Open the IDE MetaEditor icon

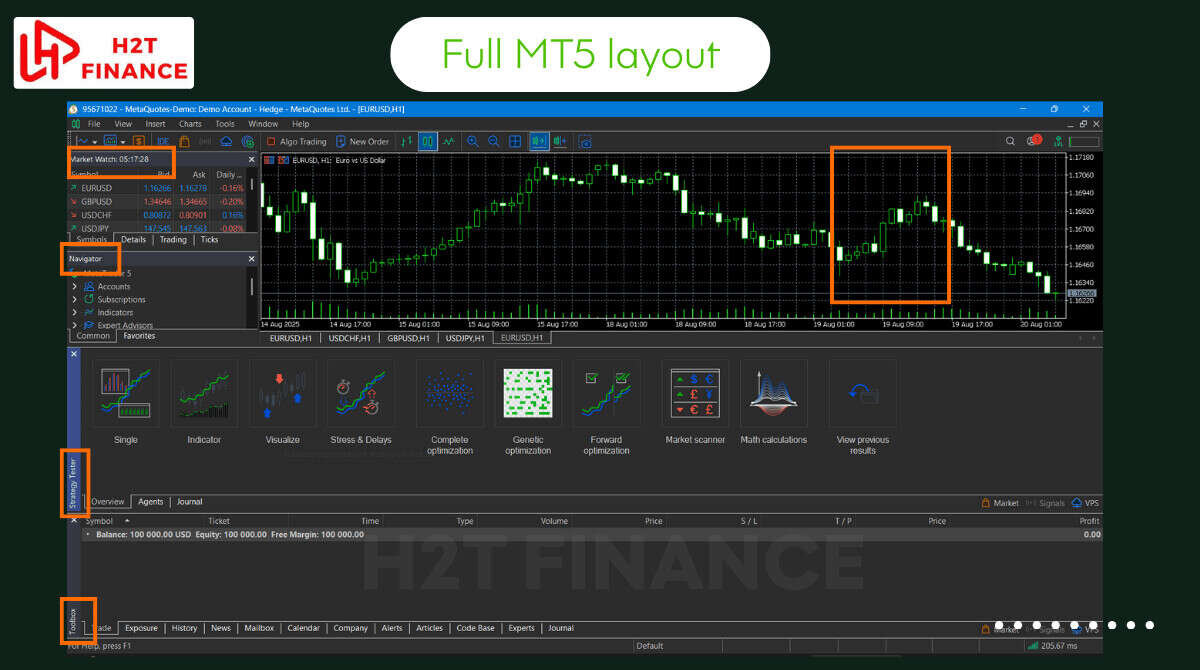click(x=163, y=141)
